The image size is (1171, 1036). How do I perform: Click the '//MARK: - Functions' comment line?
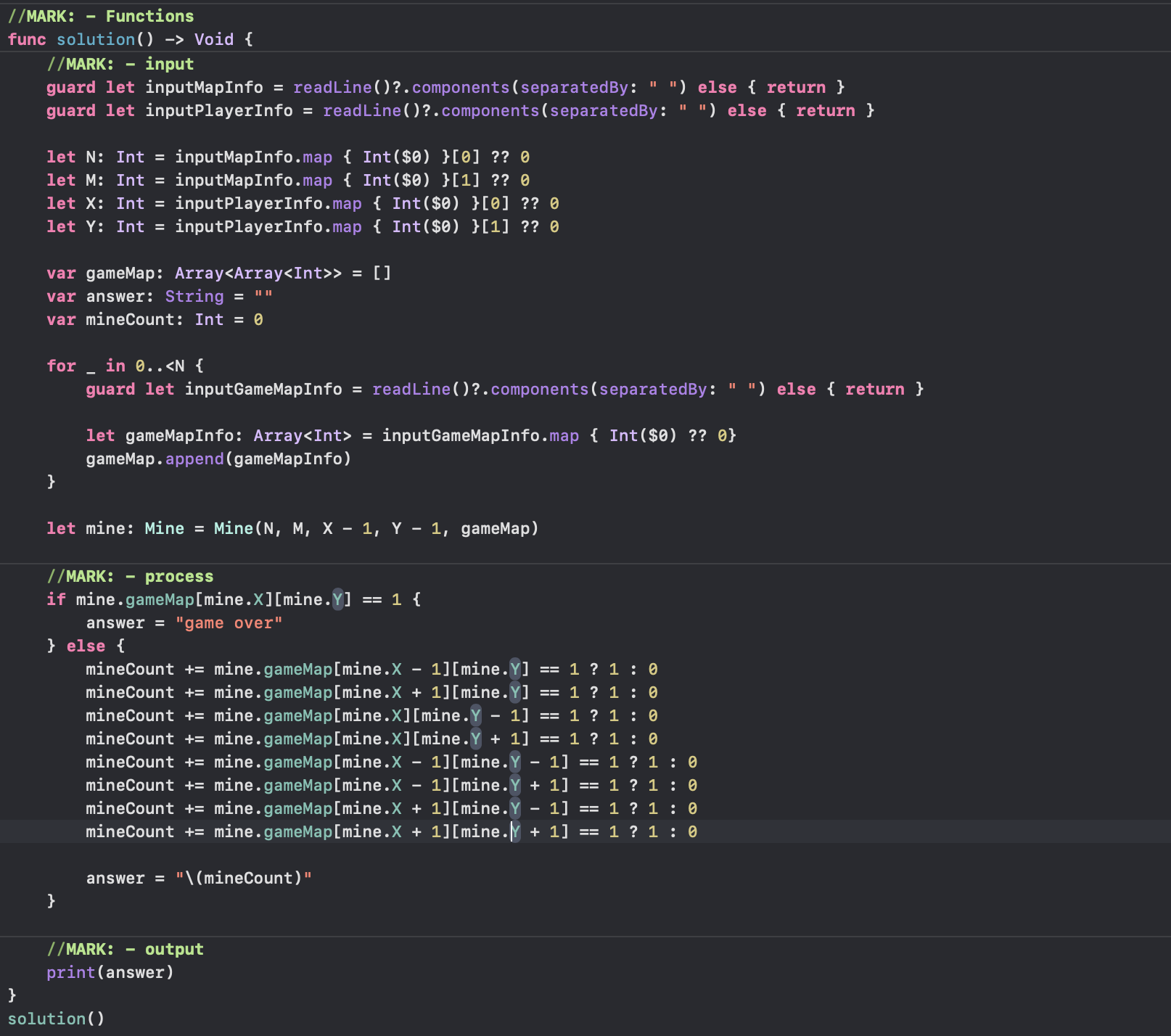(101, 16)
